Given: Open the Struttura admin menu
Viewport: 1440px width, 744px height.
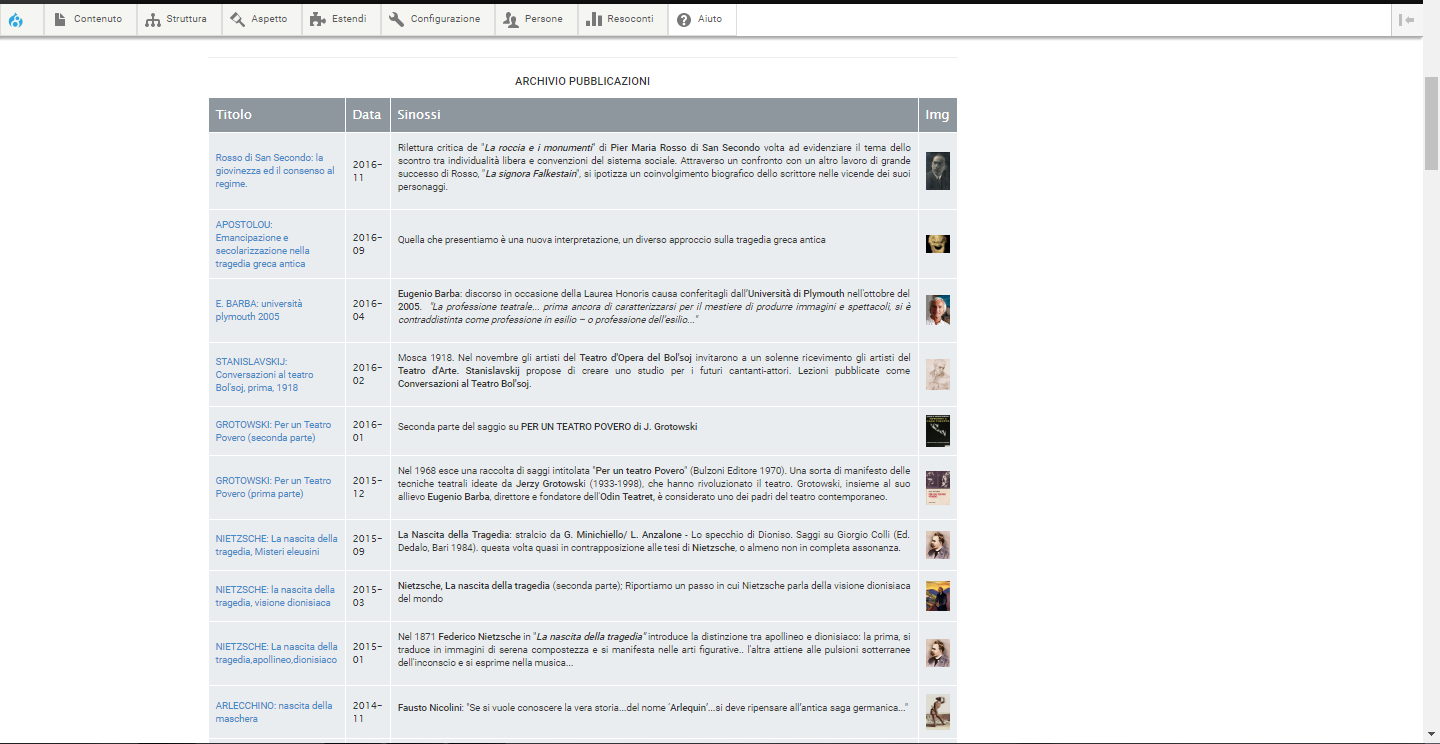Looking at the screenshot, I should (176, 19).
